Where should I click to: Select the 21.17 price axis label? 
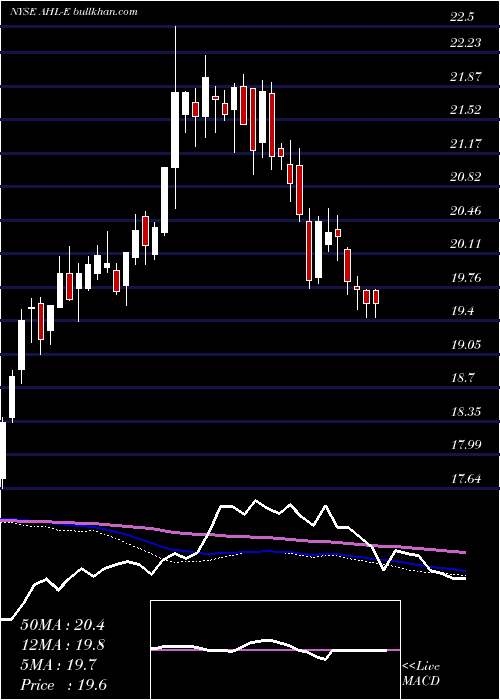click(466, 143)
